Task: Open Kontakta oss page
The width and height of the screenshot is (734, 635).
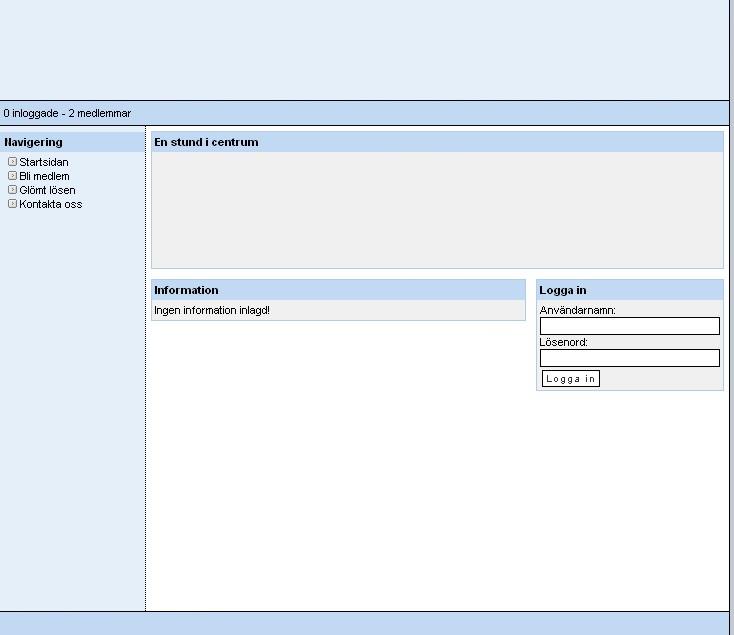Action: point(51,204)
